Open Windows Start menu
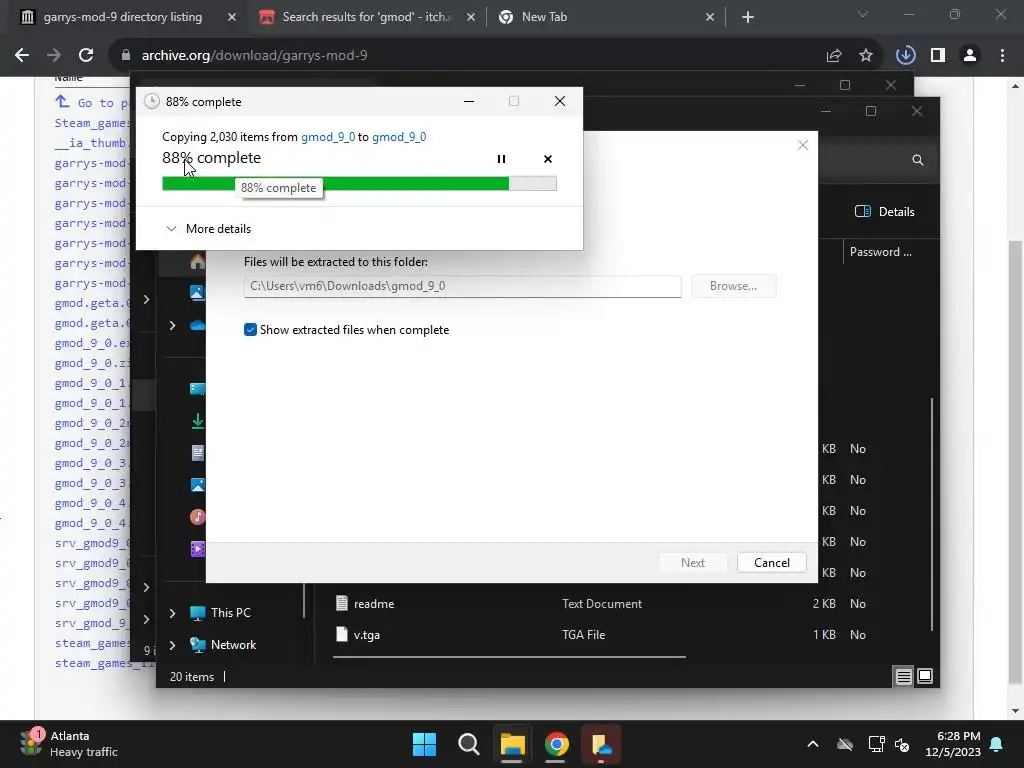Image resolution: width=1024 pixels, height=768 pixels. click(424, 744)
